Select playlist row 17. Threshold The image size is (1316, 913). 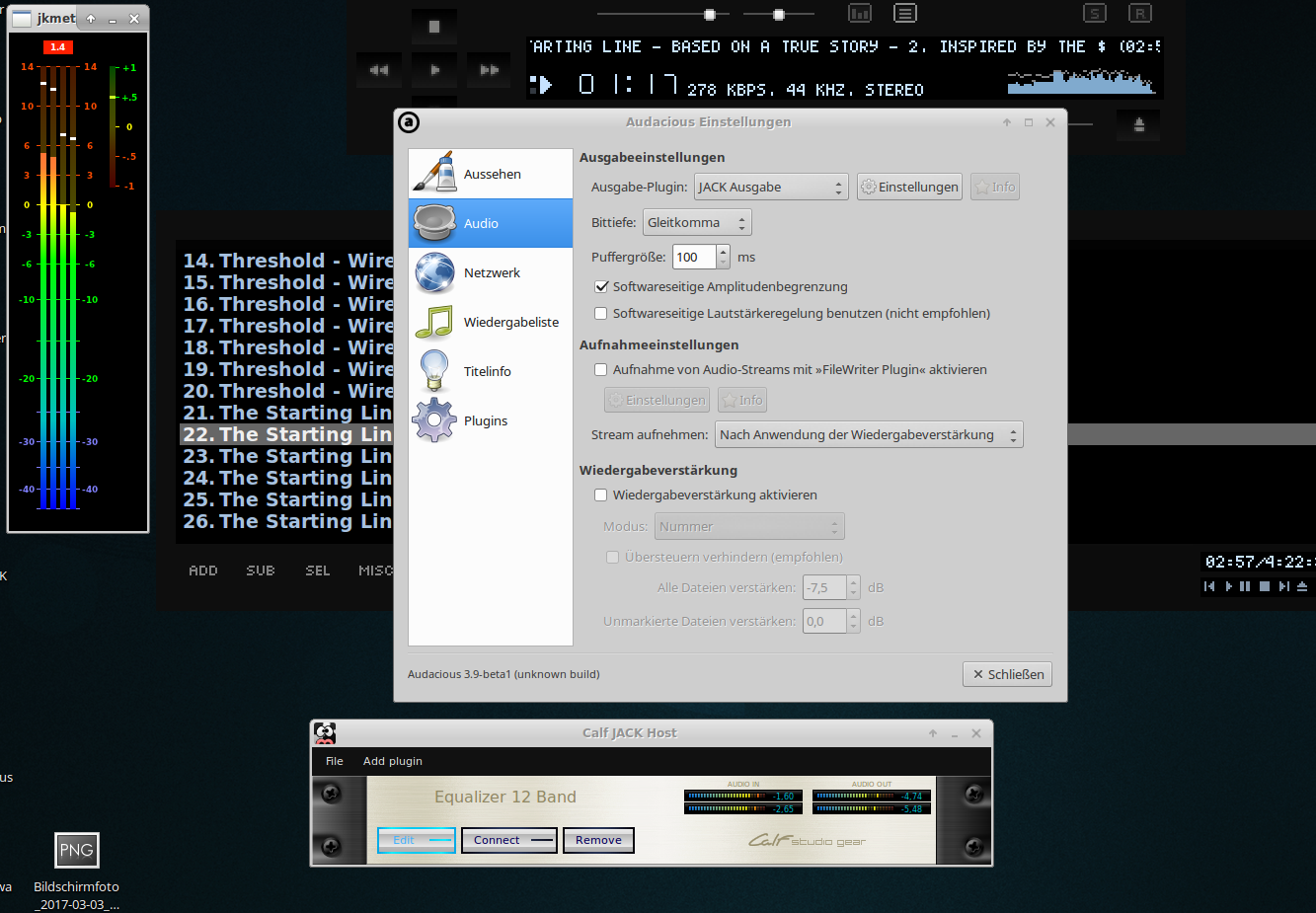(286, 326)
